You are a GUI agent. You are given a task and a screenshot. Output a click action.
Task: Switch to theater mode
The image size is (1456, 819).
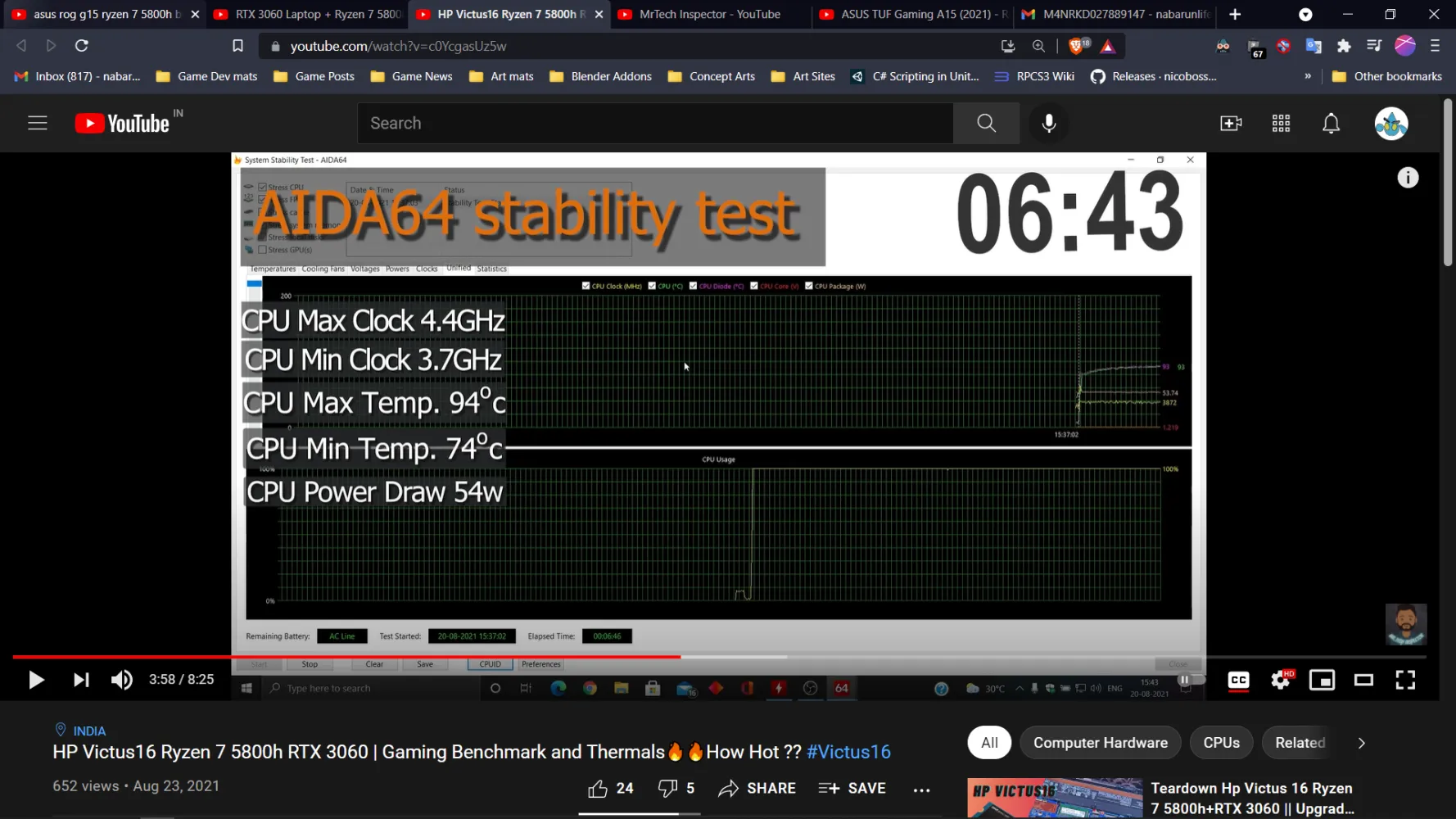(1363, 680)
